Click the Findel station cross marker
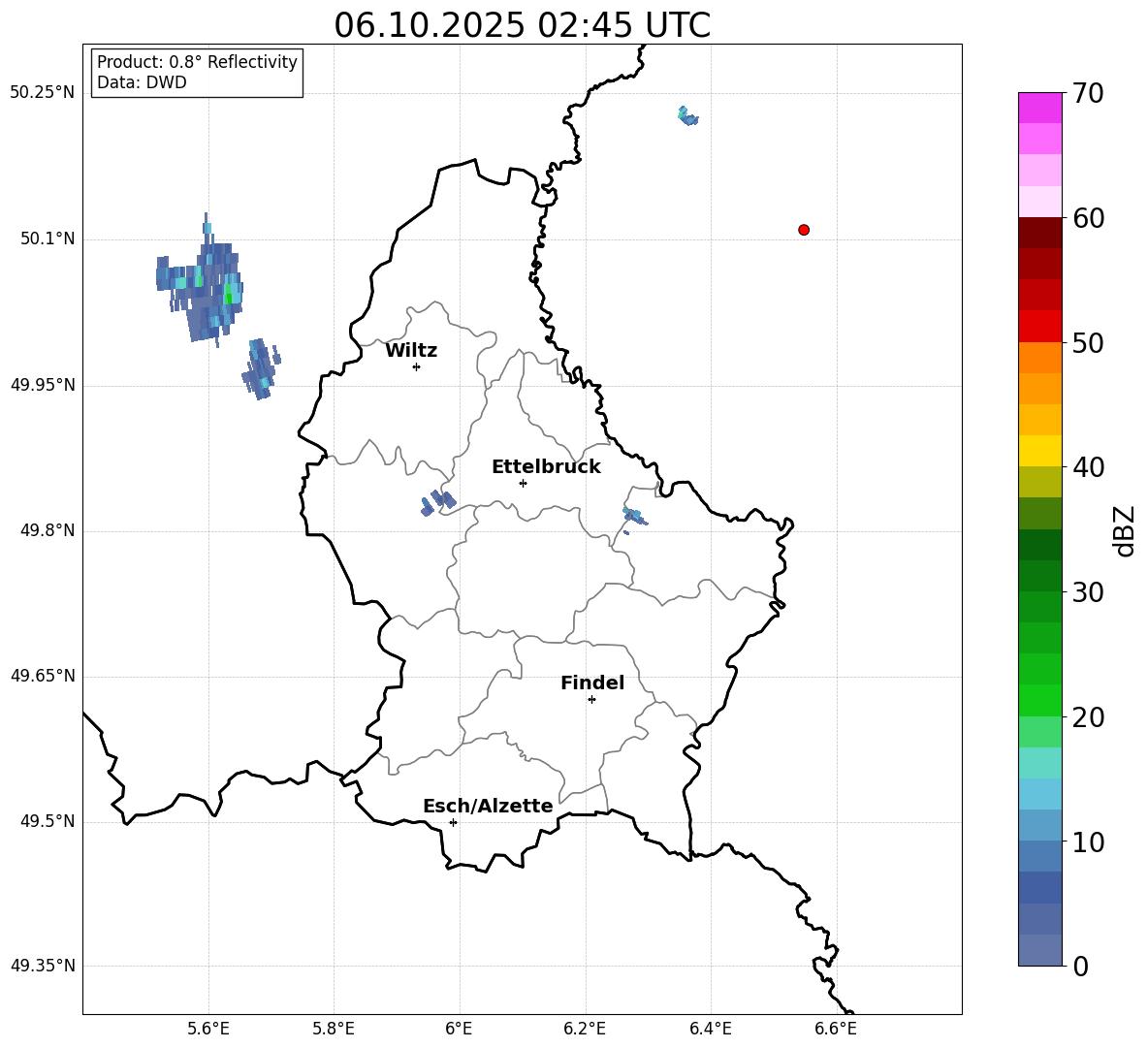This screenshot has width=1148, height=1048. coord(591,700)
